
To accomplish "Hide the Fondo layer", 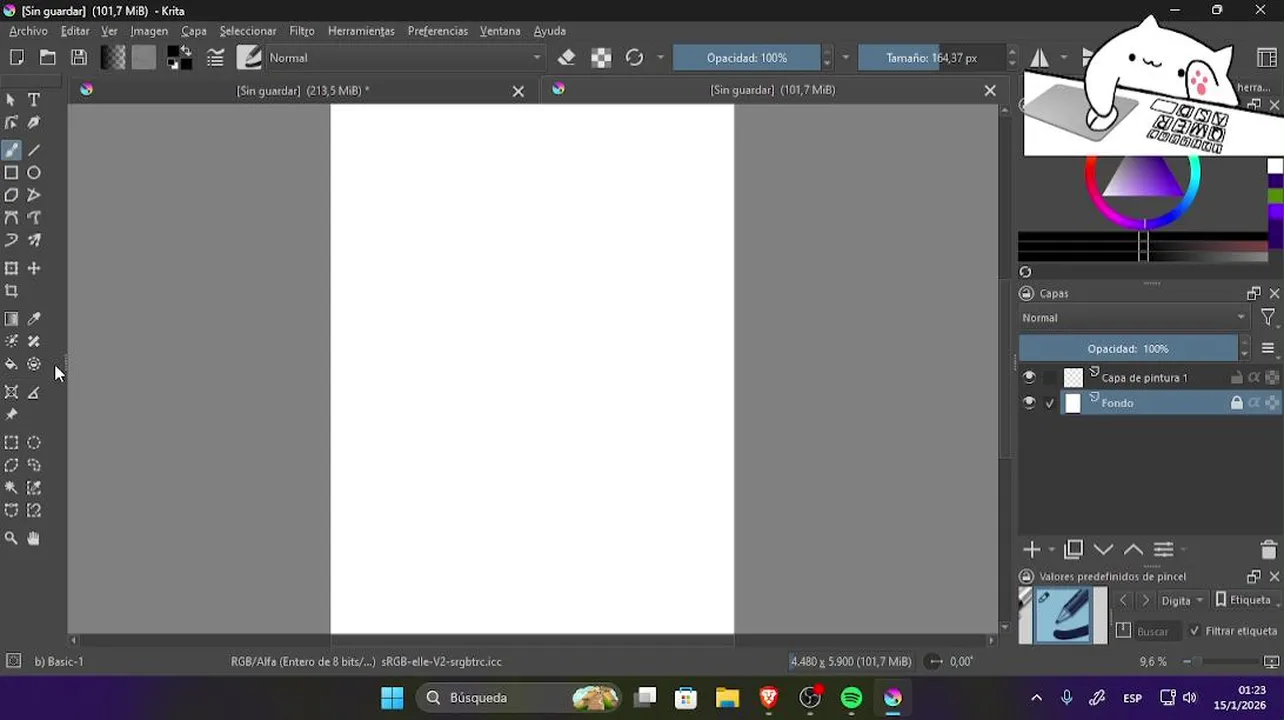I will click(1029, 402).
